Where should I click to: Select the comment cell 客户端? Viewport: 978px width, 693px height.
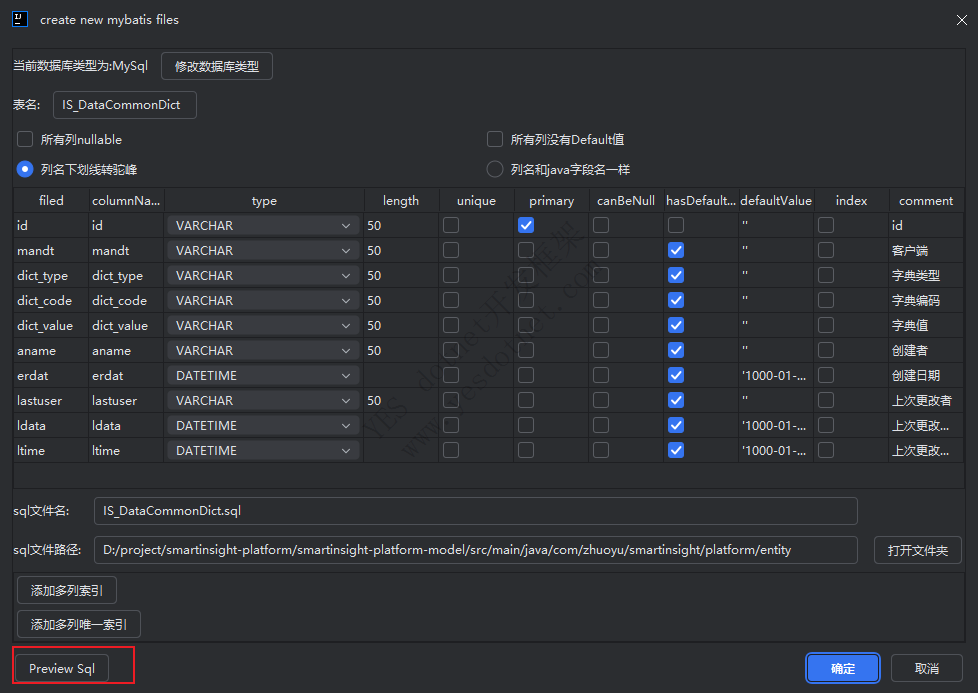pyautogui.click(x=926, y=250)
